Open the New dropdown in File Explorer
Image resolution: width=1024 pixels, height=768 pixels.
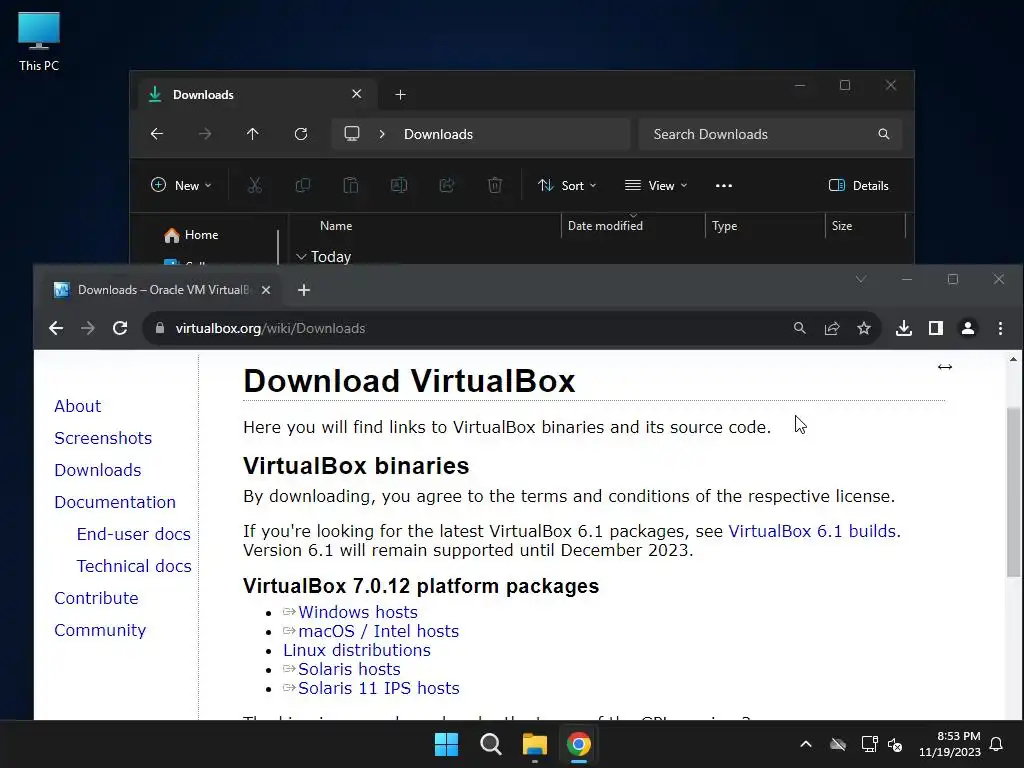pyautogui.click(x=181, y=185)
